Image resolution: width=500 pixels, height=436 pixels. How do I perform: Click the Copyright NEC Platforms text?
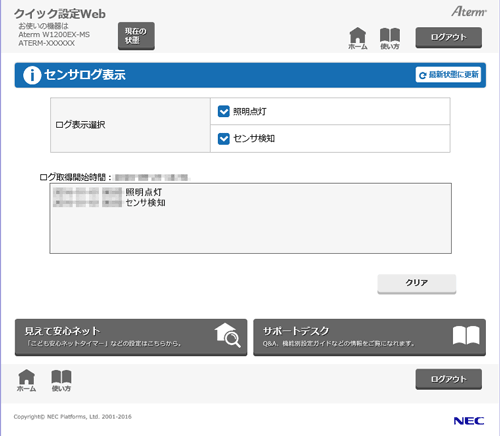[73, 417]
